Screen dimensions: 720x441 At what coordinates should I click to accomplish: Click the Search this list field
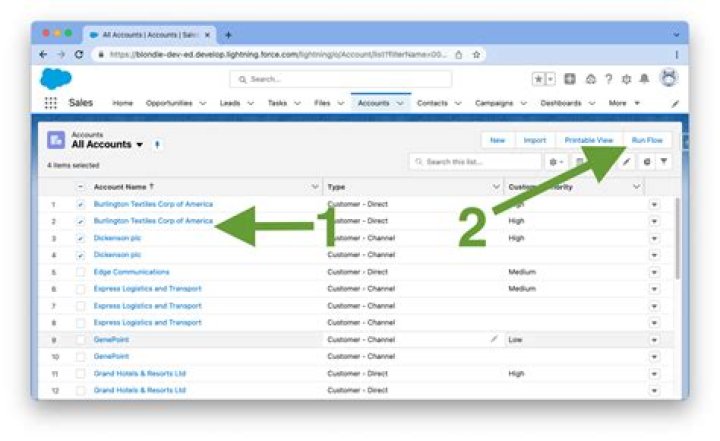tap(475, 162)
